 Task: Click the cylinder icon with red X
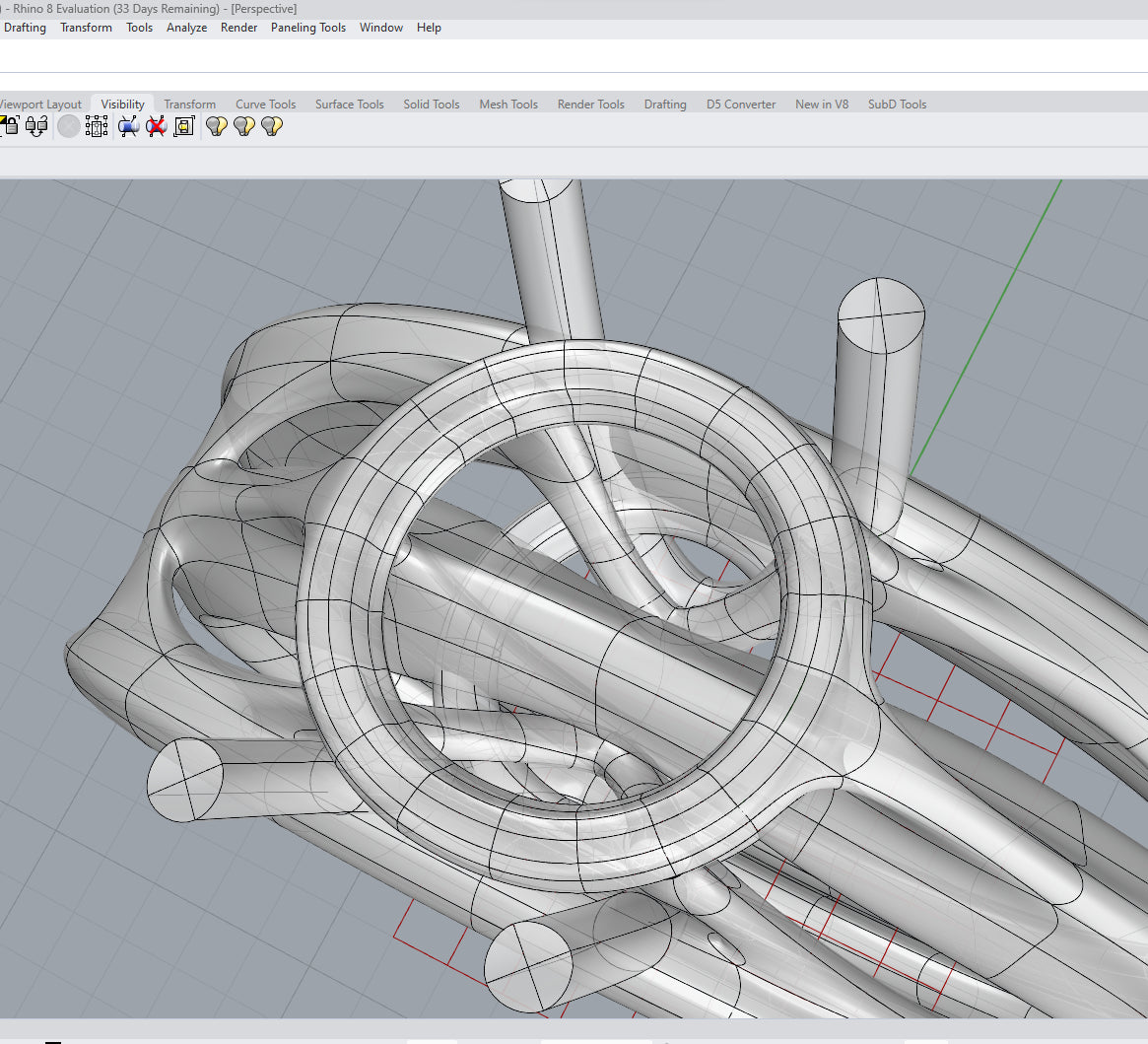[156, 126]
